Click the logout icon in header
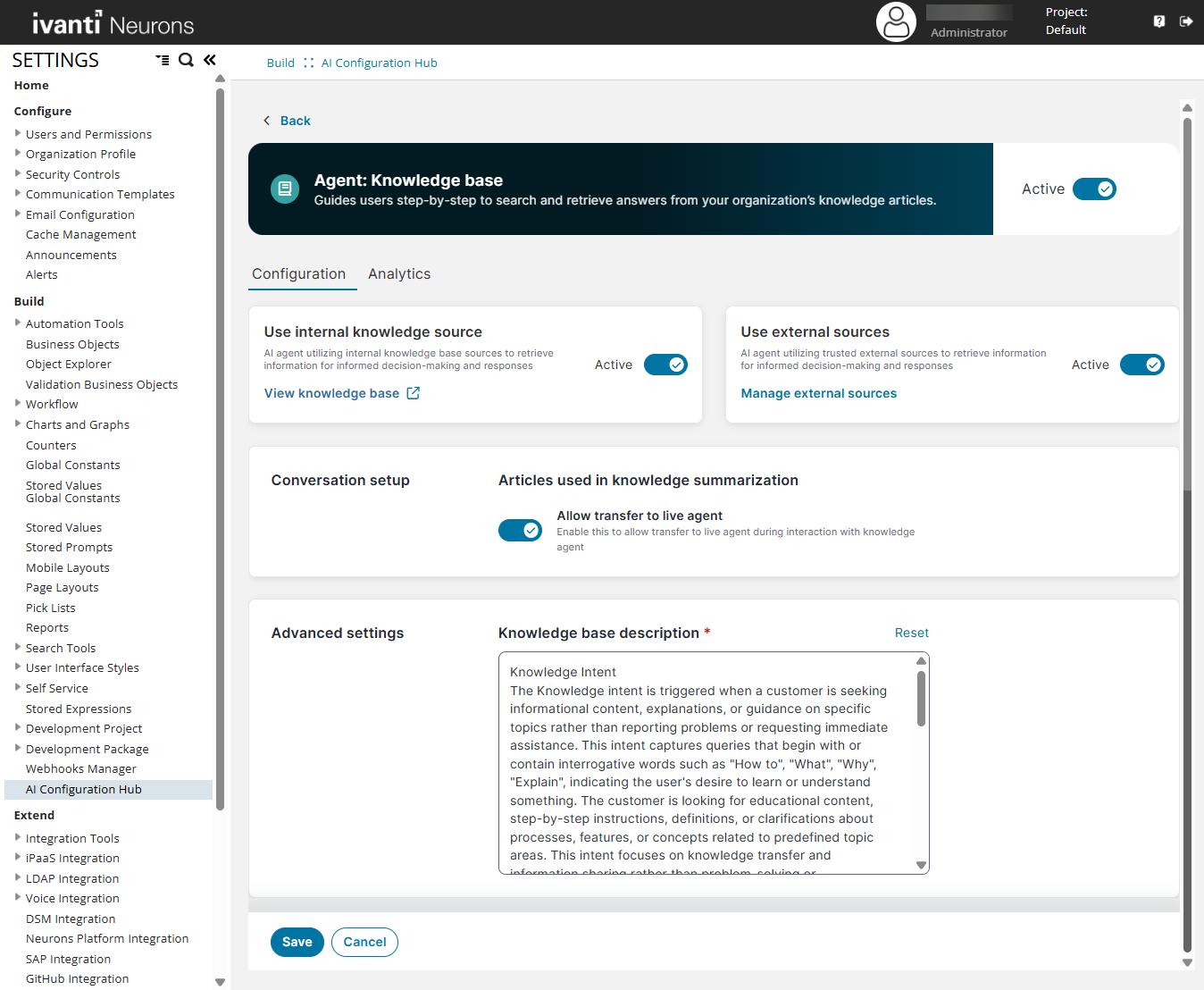This screenshot has width=1204, height=990. [1186, 21]
